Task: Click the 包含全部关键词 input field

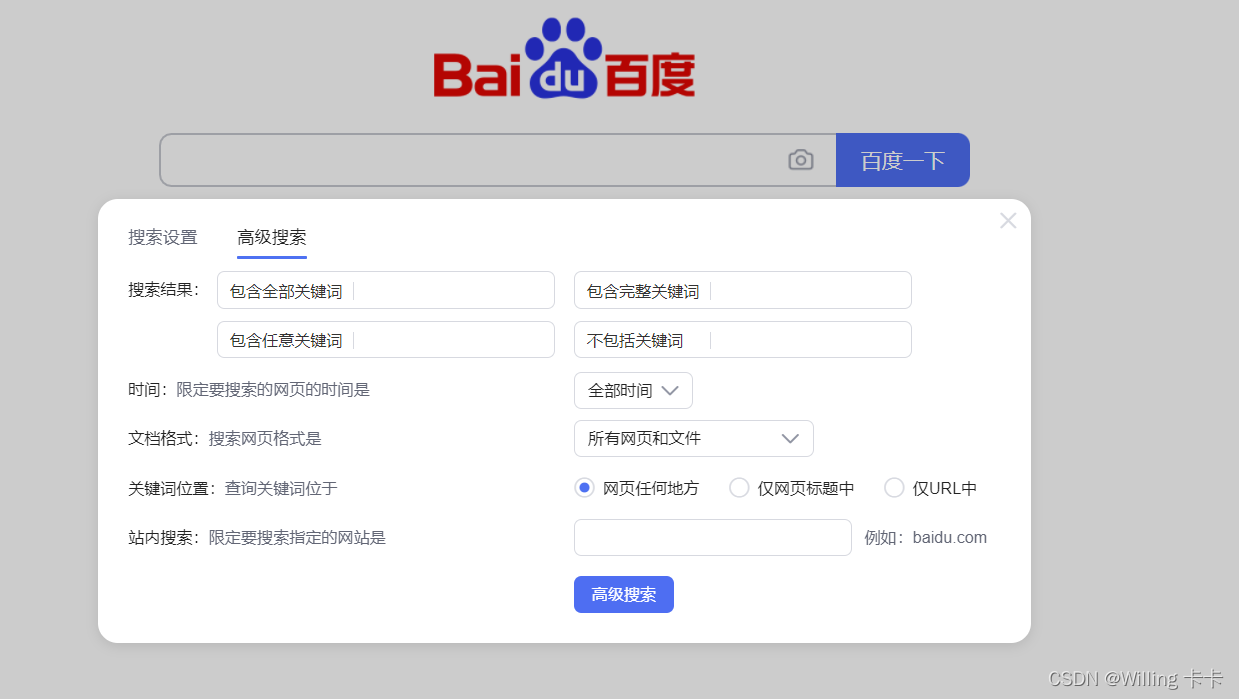Action: (386, 290)
